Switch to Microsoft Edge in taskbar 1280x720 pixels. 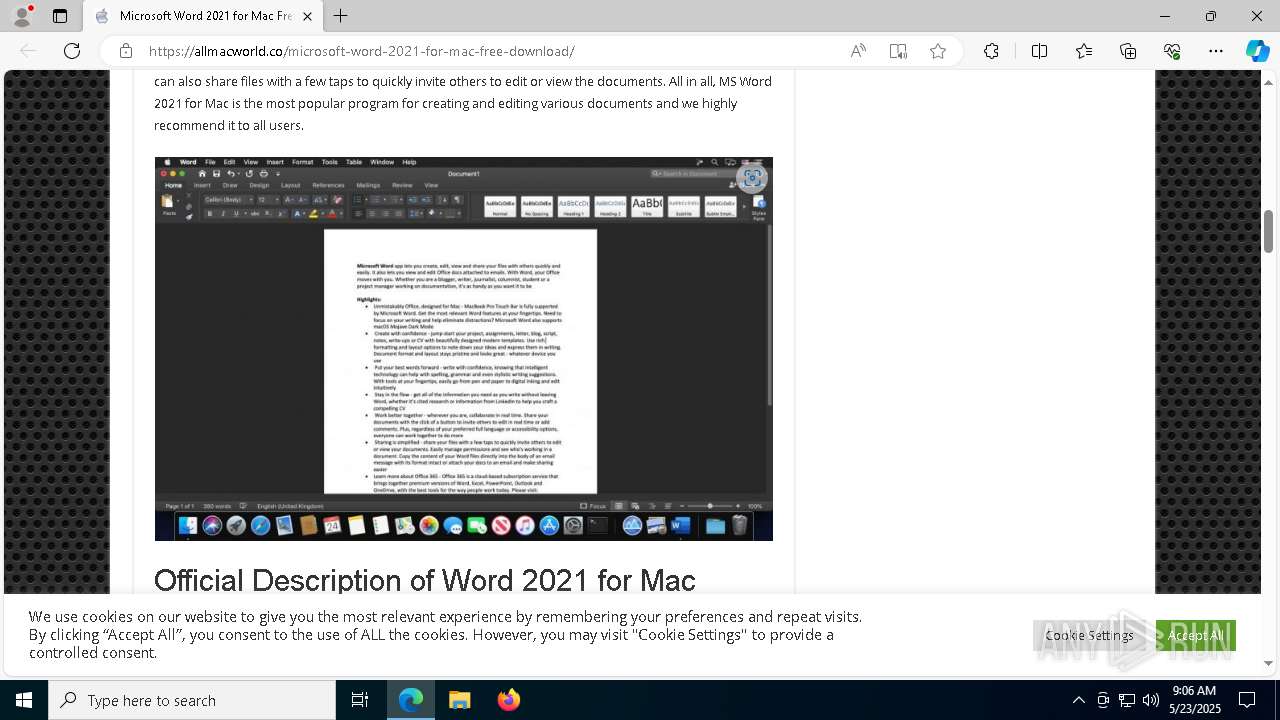click(411, 700)
